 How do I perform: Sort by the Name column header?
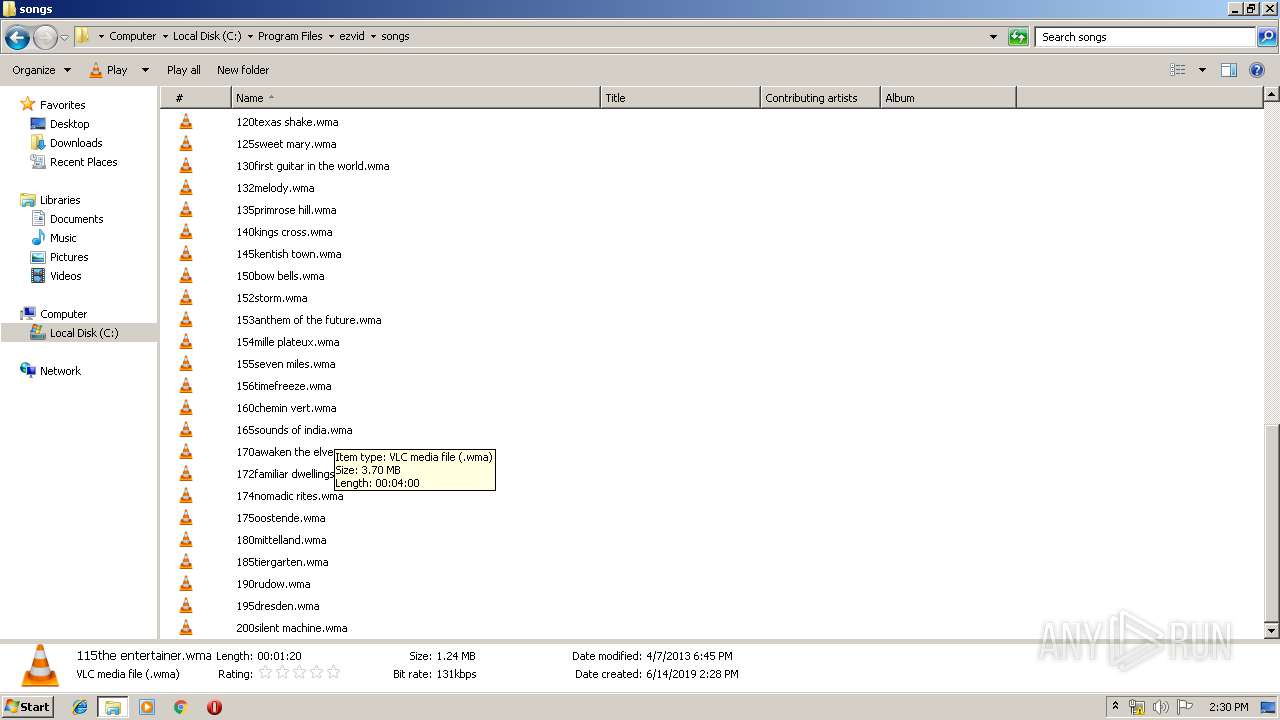(x=415, y=98)
